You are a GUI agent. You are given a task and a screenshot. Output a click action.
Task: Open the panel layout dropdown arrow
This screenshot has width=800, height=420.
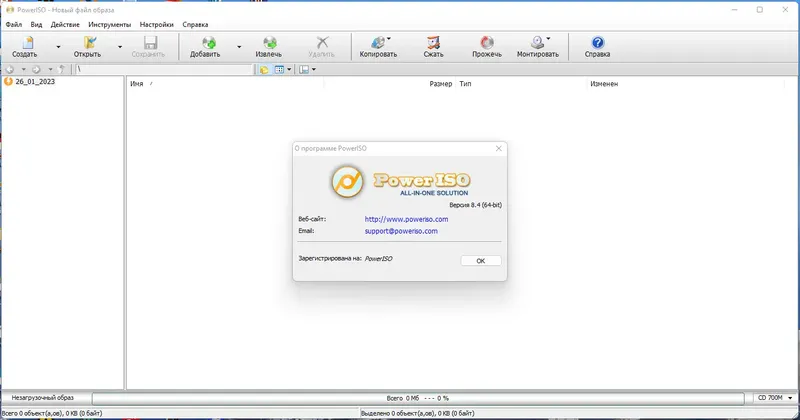(x=314, y=69)
